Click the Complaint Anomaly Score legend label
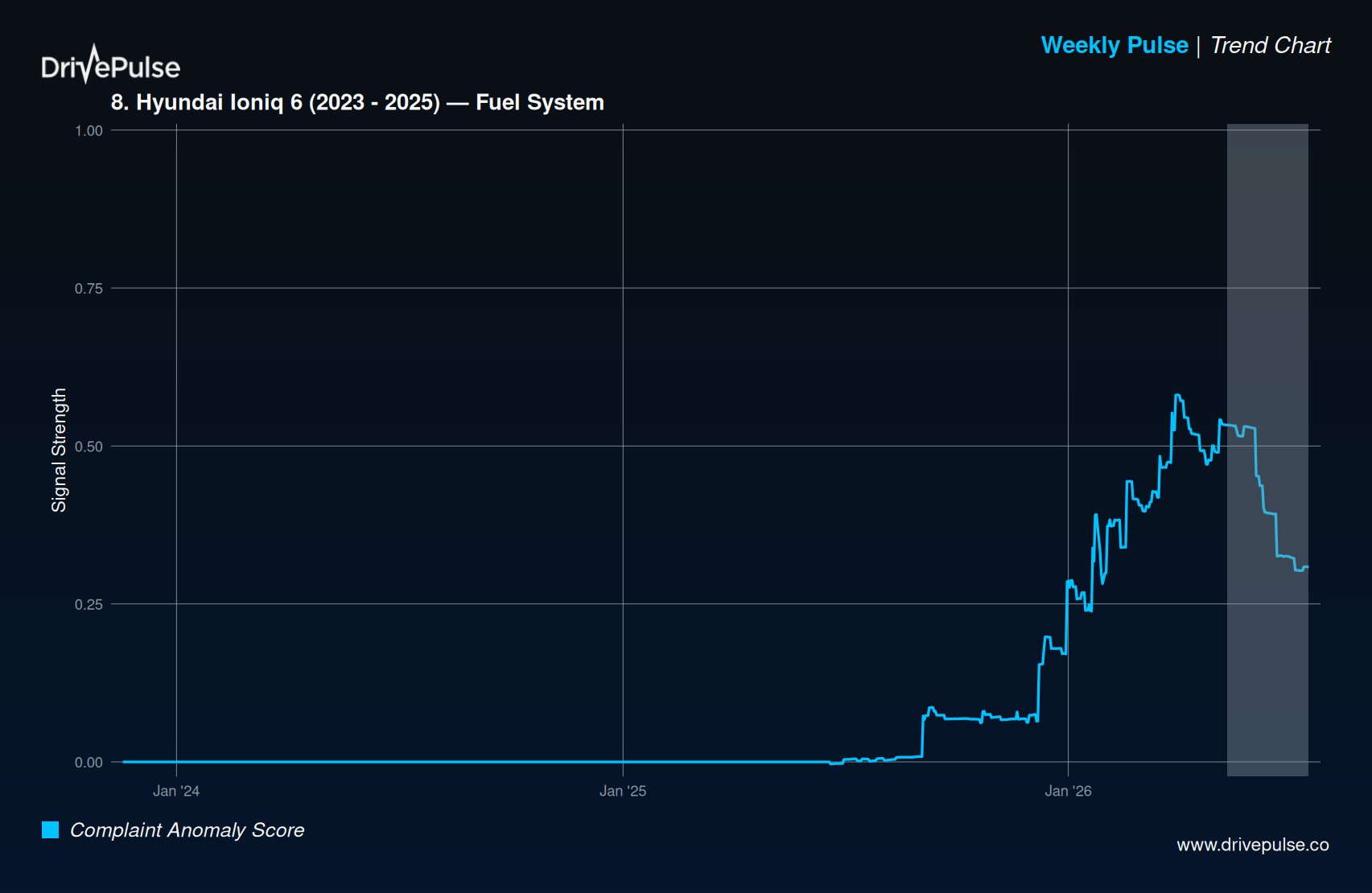Viewport: 1372px width, 893px height. [187, 830]
